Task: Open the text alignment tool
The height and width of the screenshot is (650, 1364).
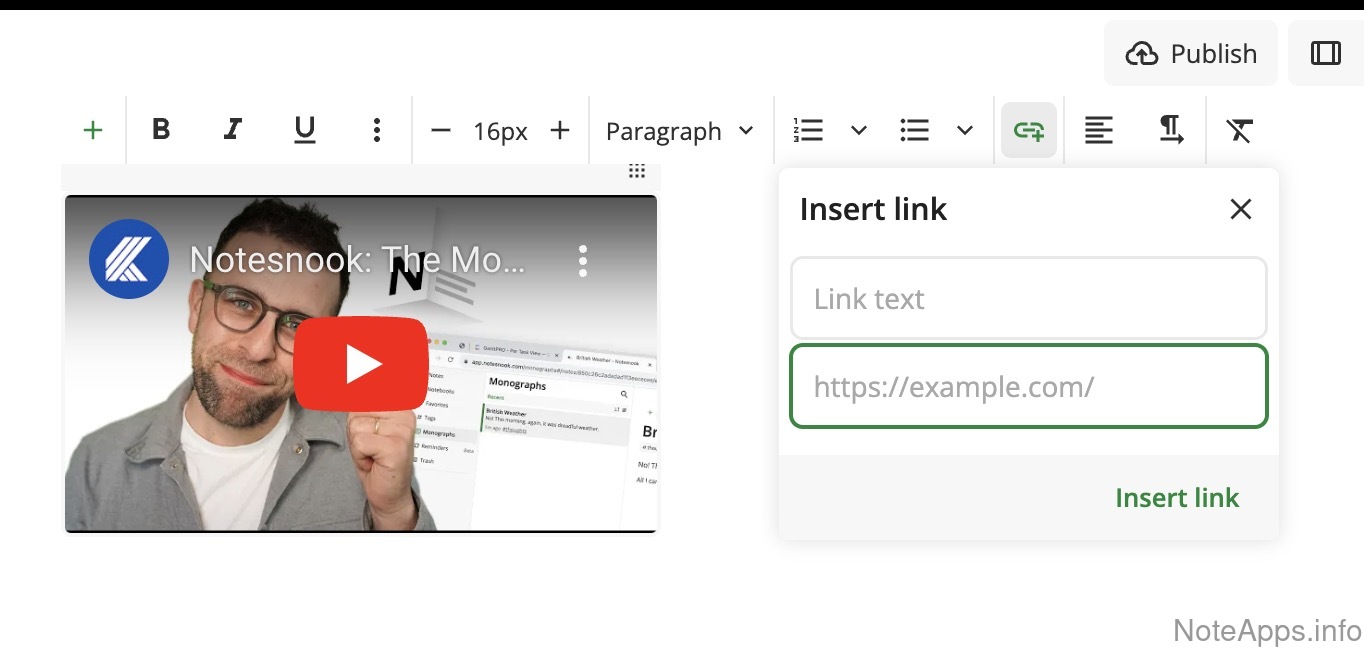Action: click(x=1099, y=130)
